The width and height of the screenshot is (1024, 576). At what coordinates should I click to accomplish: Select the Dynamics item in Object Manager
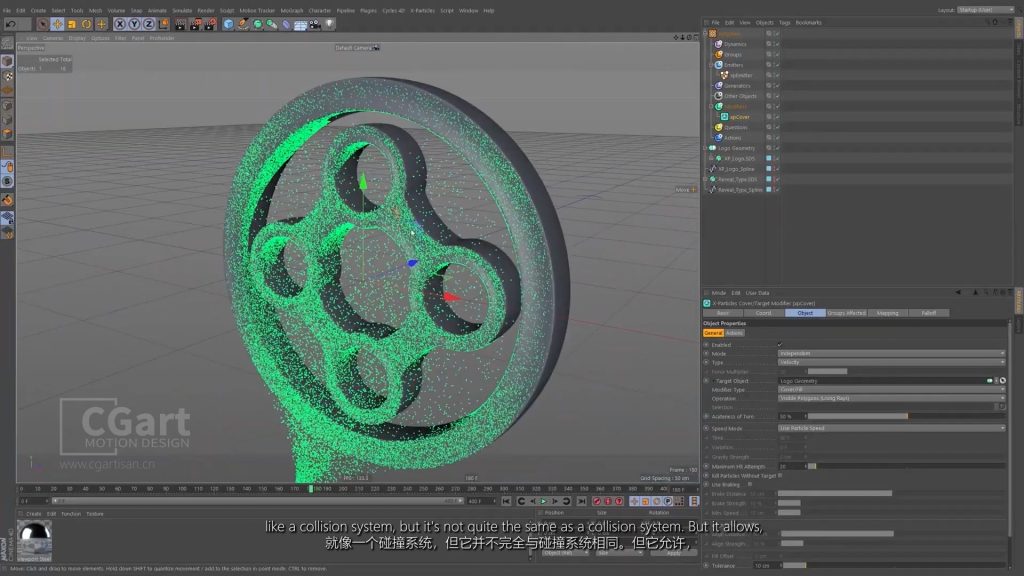(735, 44)
